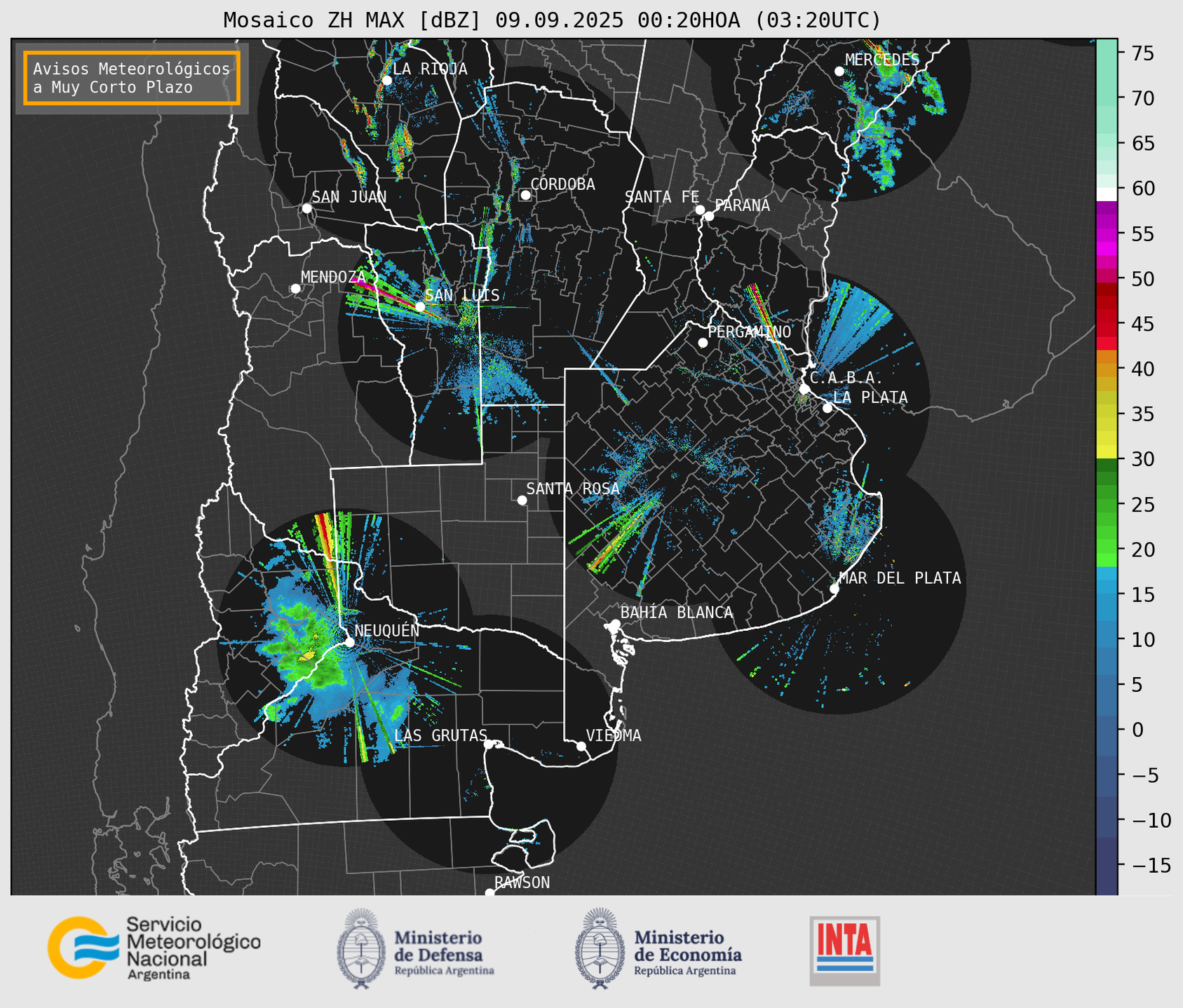The width and height of the screenshot is (1183, 1008).
Task: Click the NEUQUÉN city marker dot
Action: [x=349, y=641]
